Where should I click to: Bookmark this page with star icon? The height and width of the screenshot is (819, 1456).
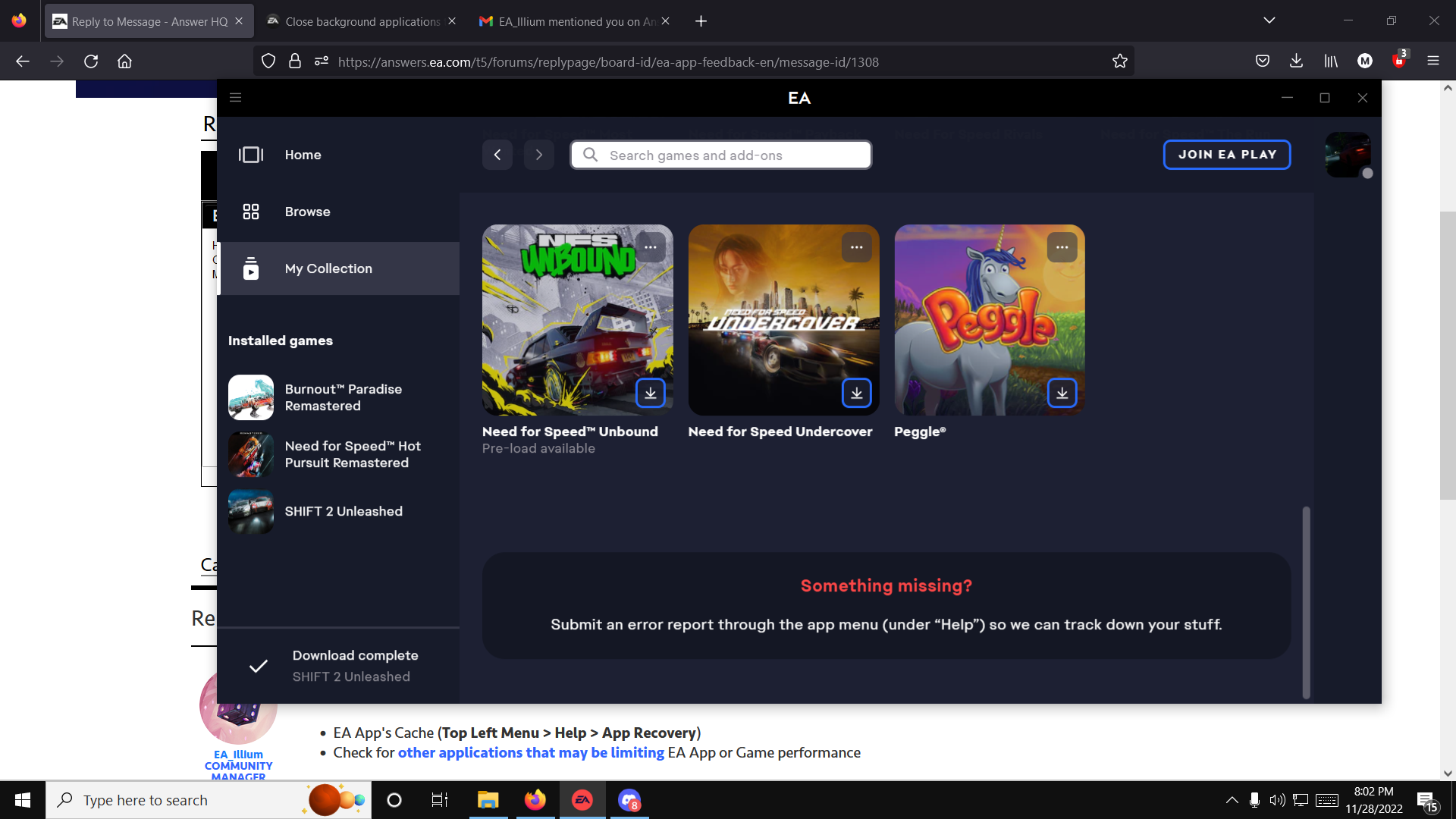[1120, 61]
